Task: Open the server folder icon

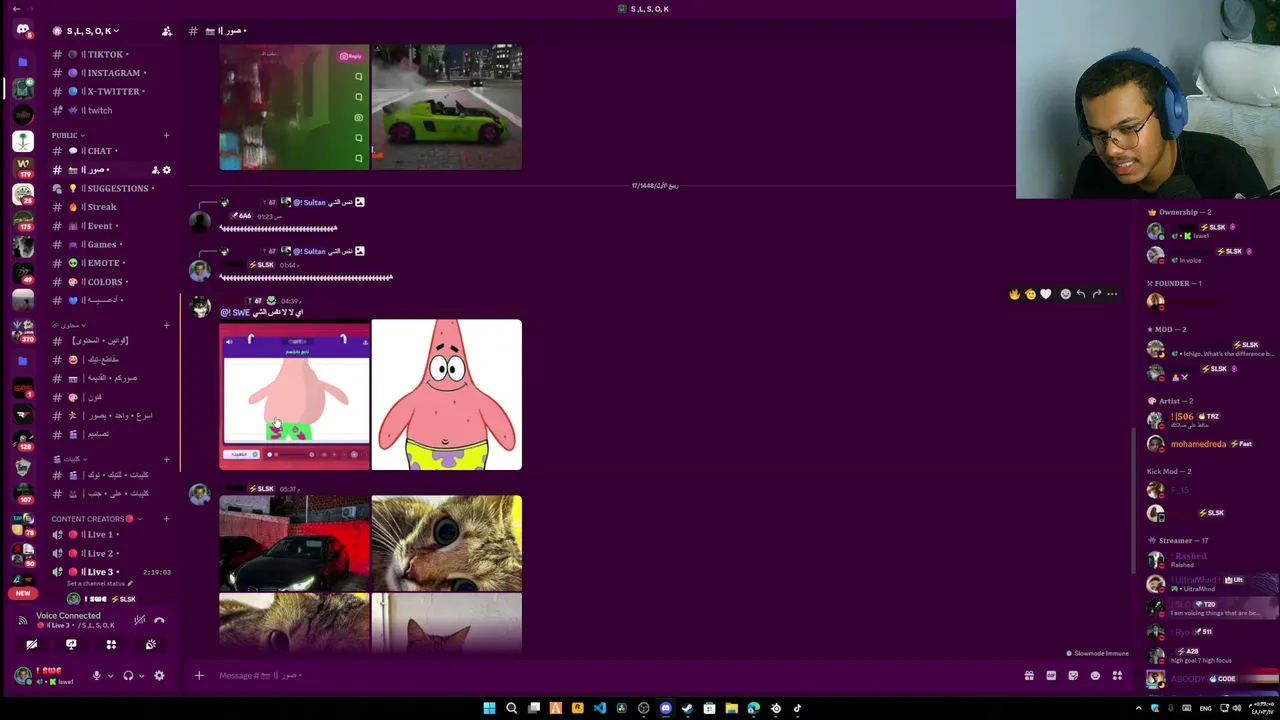Action: (x=23, y=62)
